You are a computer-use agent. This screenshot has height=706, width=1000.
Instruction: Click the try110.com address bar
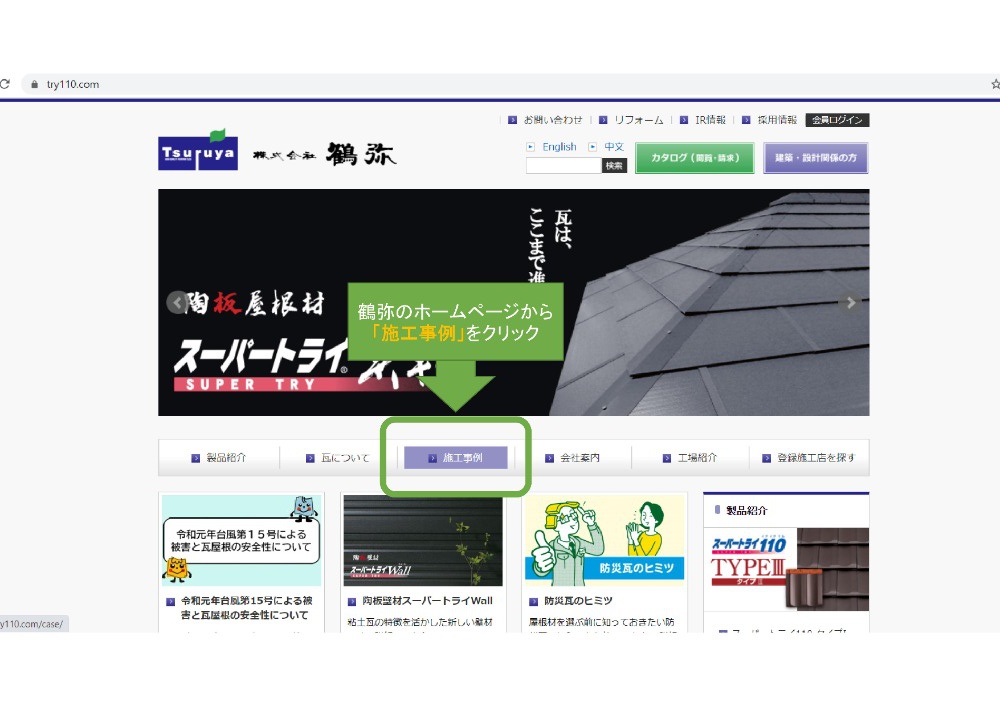click(510, 84)
